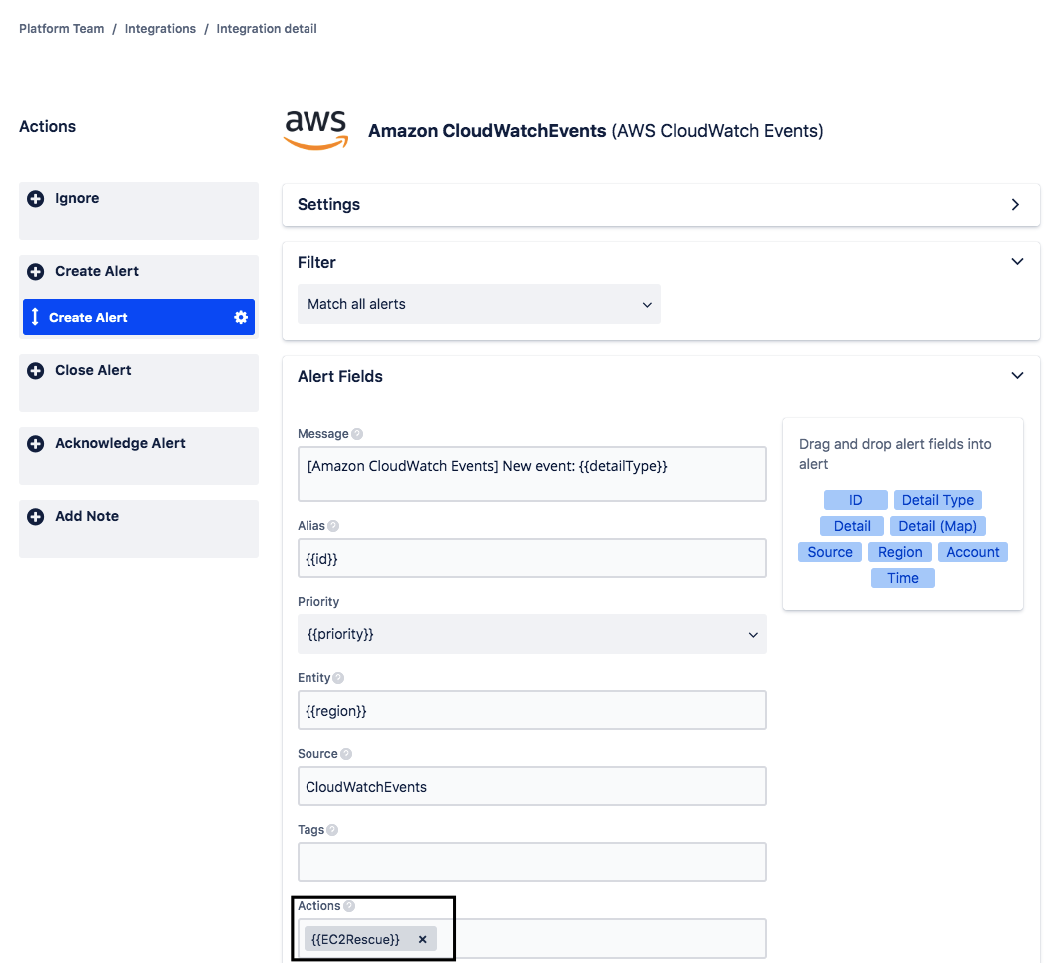Image resolution: width=1050 pixels, height=963 pixels.
Task: Click the plus icon next to Acknowledge Alert
Action: pos(35,444)
